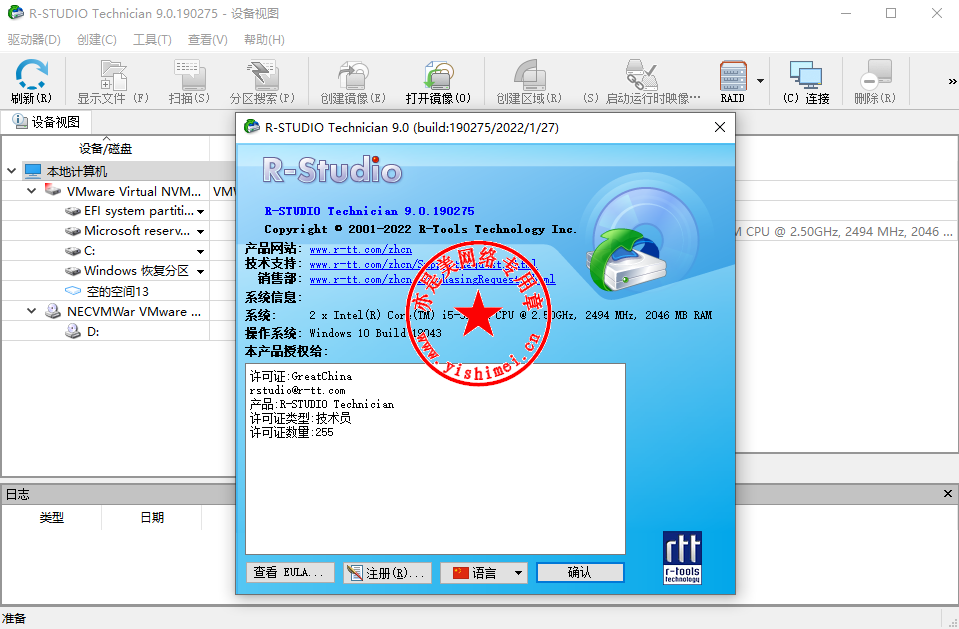
Task: Open the Tools (工具) menu
Action: (x=152, y=40)
